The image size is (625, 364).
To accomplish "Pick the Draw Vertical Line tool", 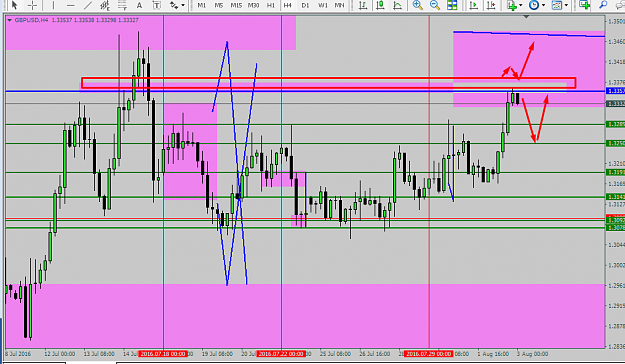I will (53, 5).
